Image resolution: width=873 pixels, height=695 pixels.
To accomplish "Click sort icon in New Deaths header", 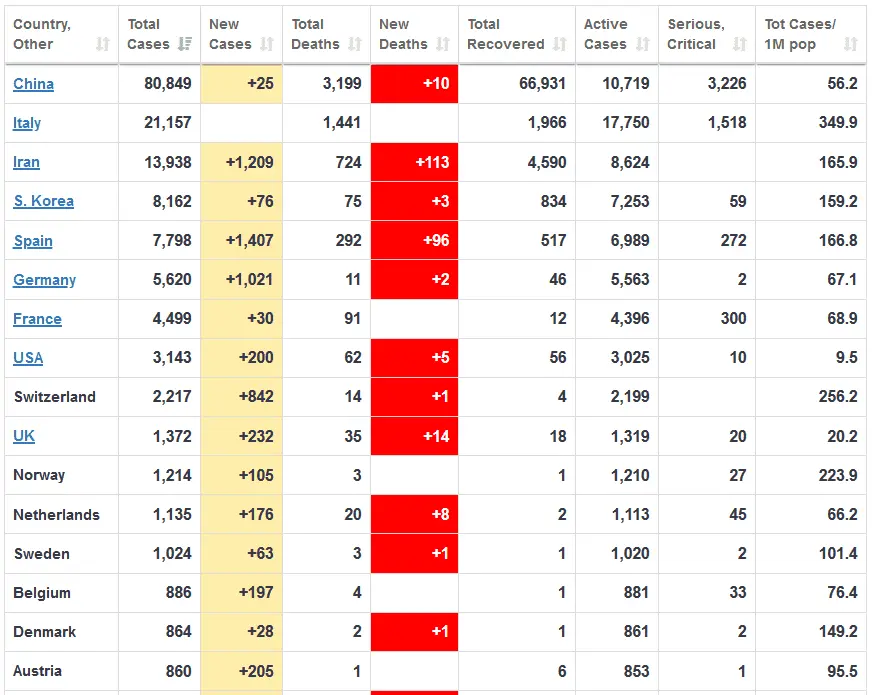I will [443, 44].
